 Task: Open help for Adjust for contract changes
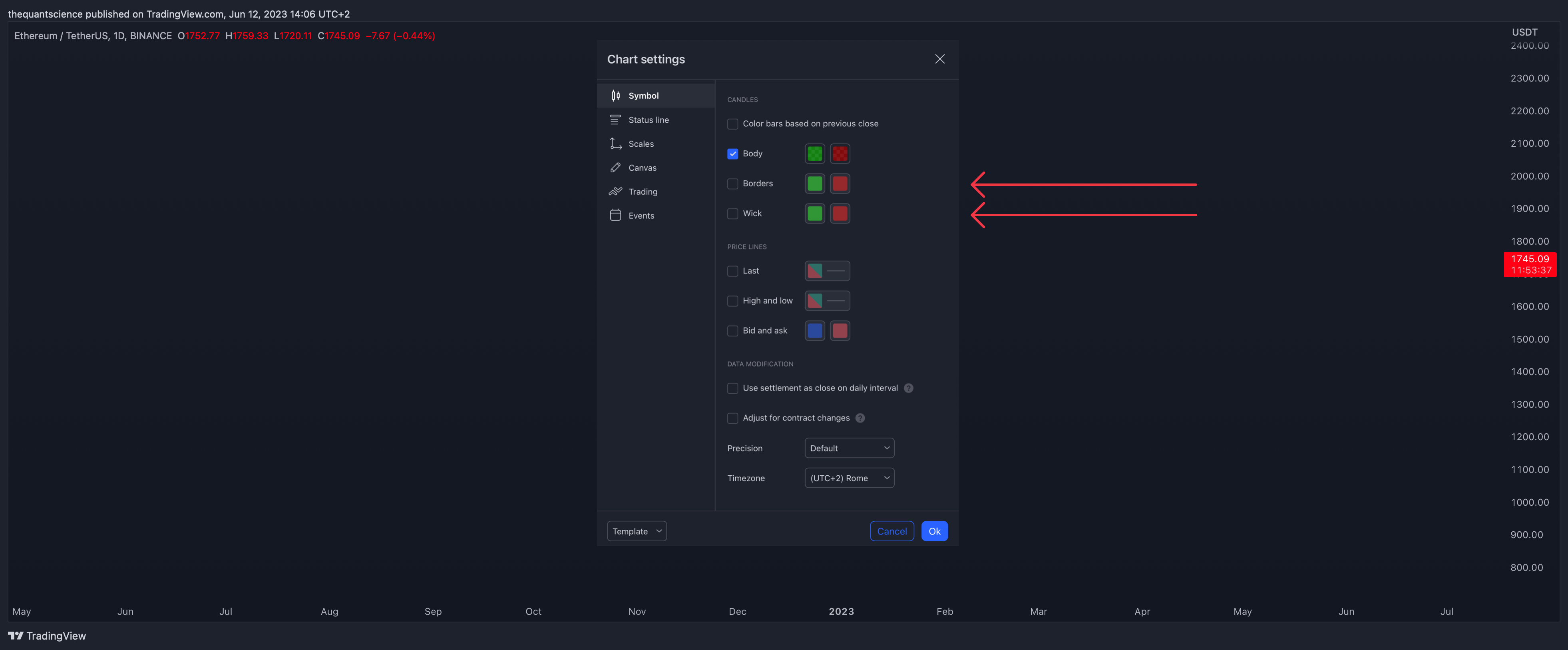860,418
